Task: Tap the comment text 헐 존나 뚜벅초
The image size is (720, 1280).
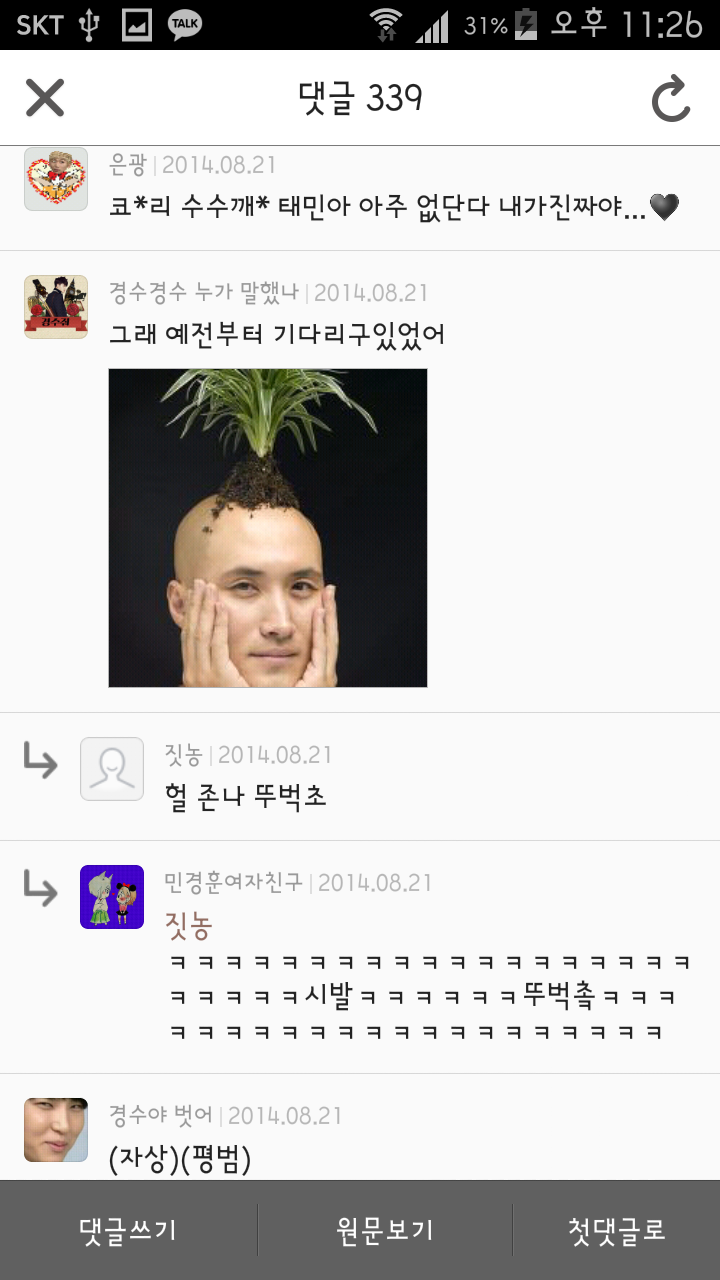Action: tap(246, 797)
